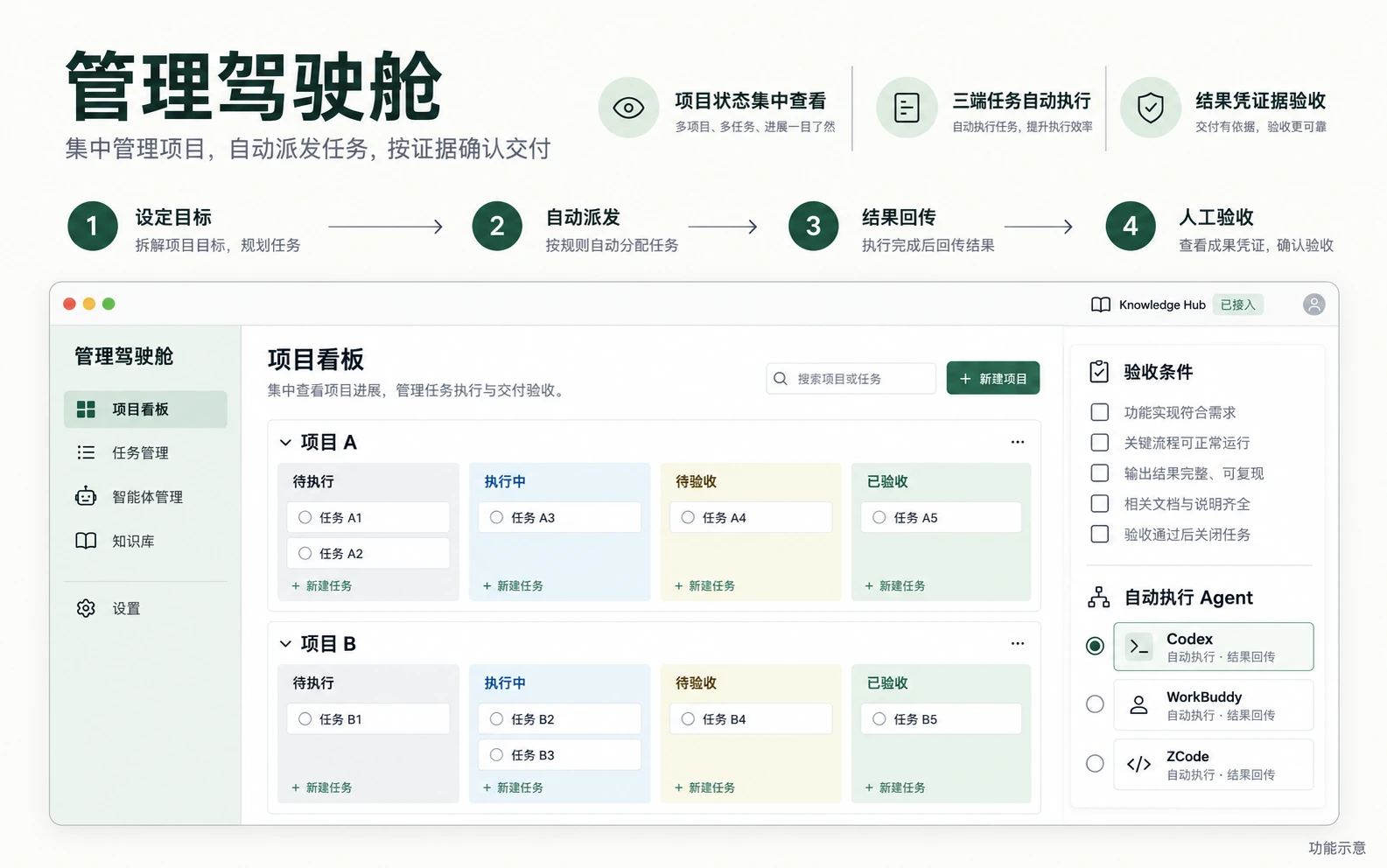Image resolution: width=1387 pixels, height=868 pixels.
Task: Open the 任务 B4 card
Action: 751,719
